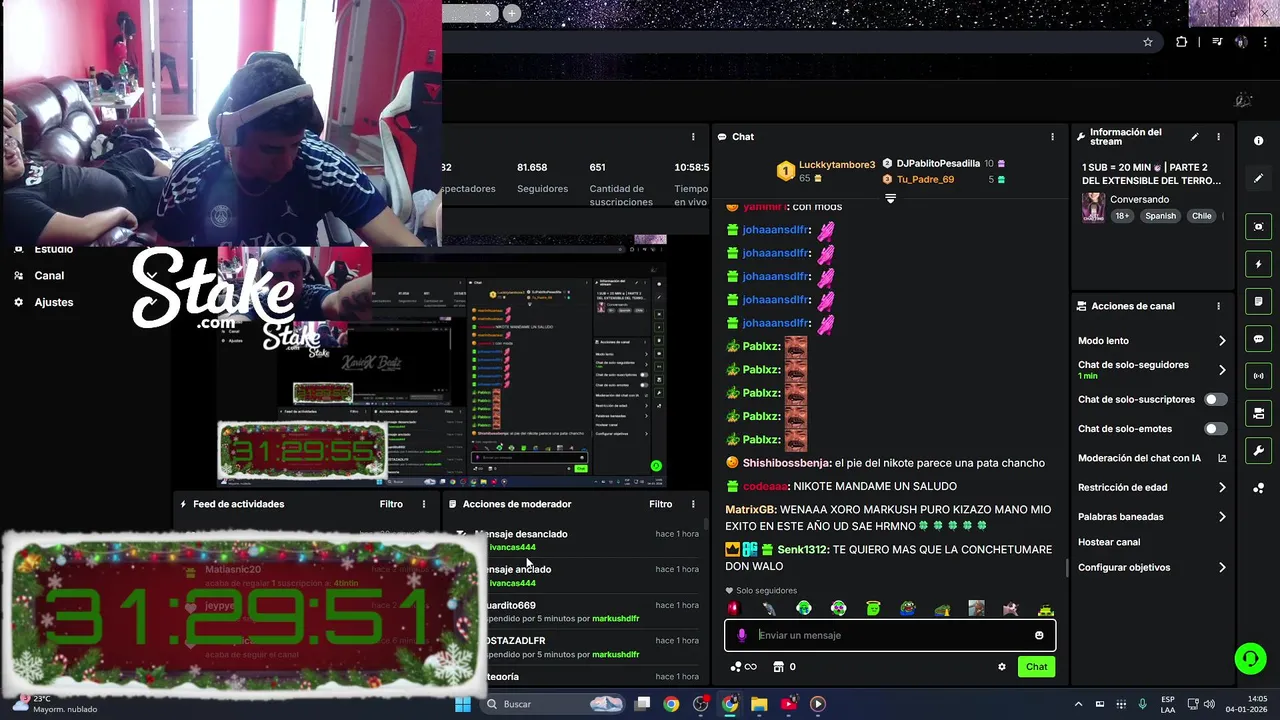
Task: Click taskbar Buscar search box
Action: [554, 704]
